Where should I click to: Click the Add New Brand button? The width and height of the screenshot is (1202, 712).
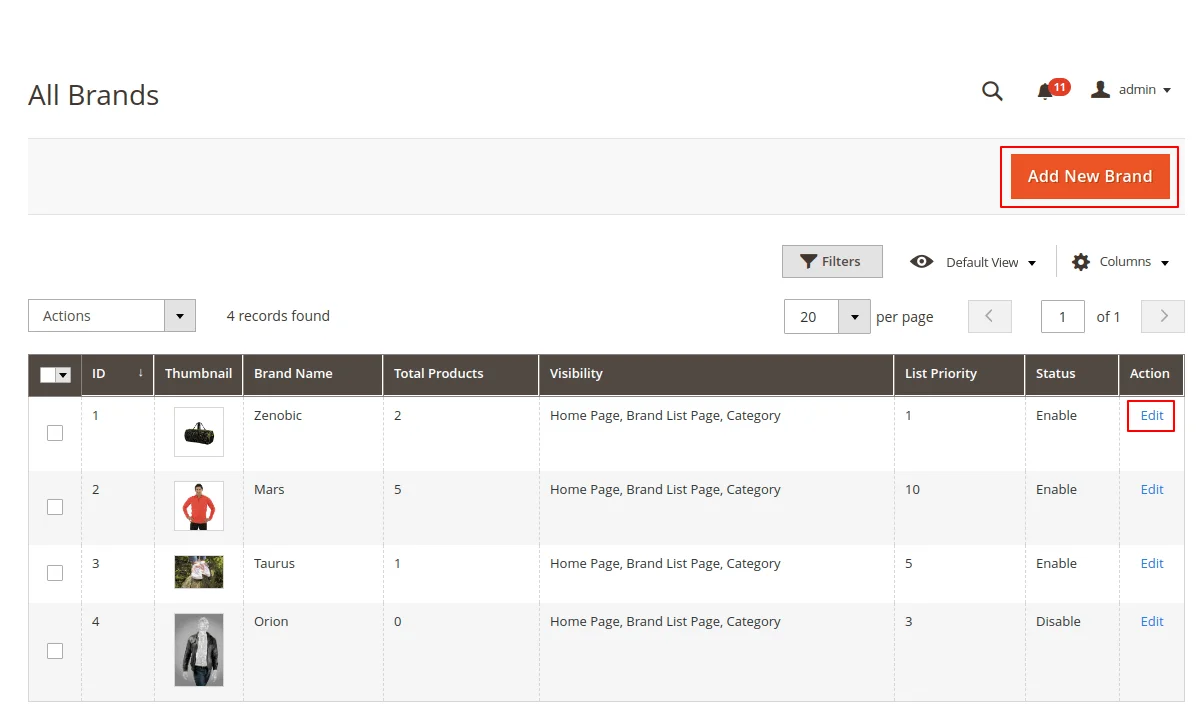coord(1089,177)
